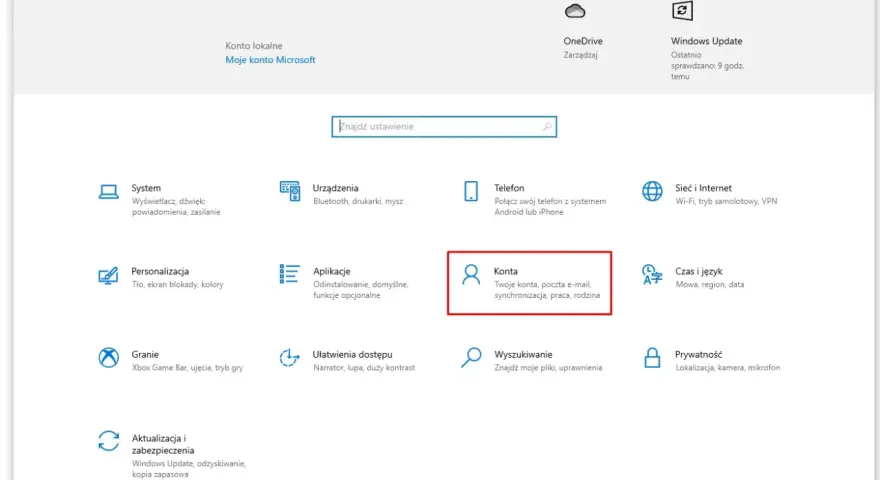Click the search magnifier in the settings box

547,127
